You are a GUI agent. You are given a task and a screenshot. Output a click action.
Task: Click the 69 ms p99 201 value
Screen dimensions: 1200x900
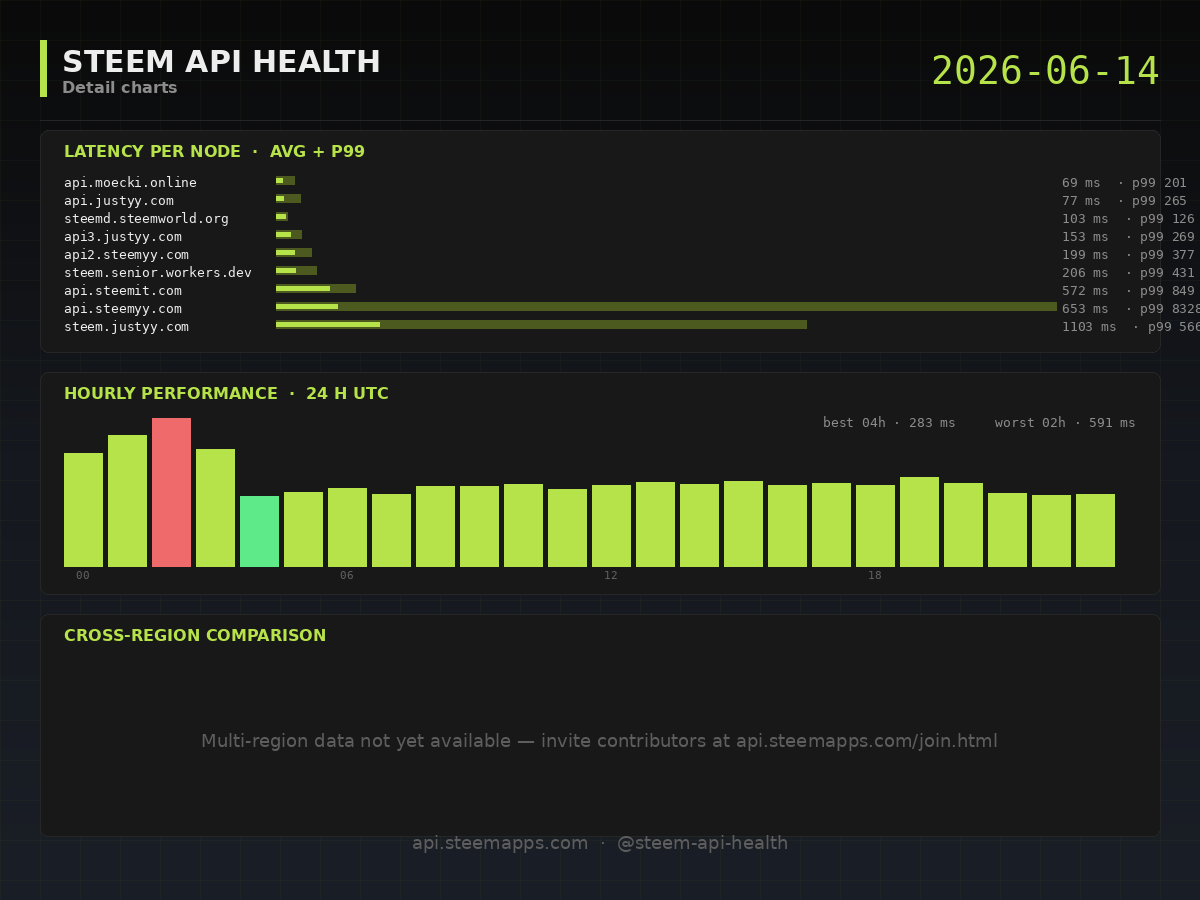click(x=1124, y=183)
